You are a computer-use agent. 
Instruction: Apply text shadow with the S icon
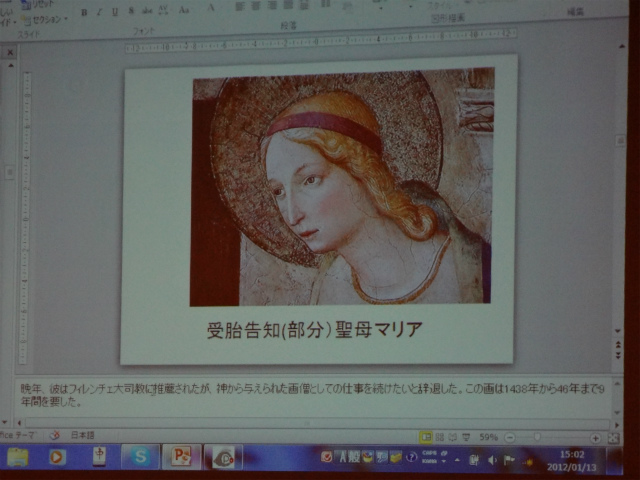pyautogui.click(x=131, y=11)
